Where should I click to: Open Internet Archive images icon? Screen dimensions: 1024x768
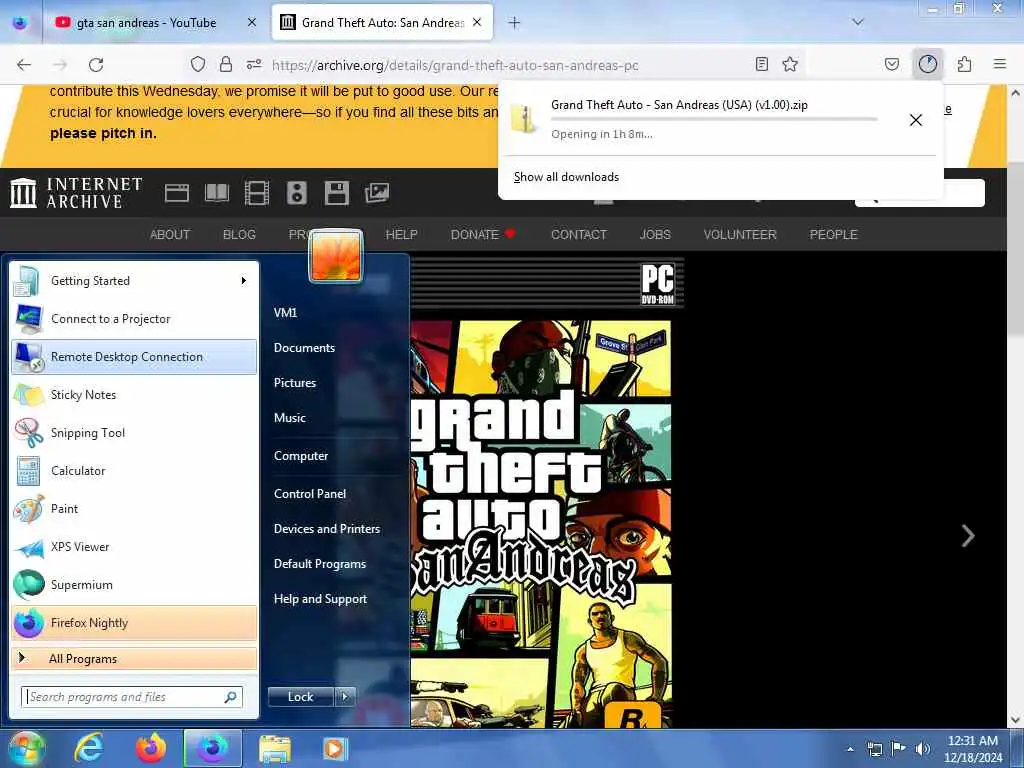click(377, 193)
